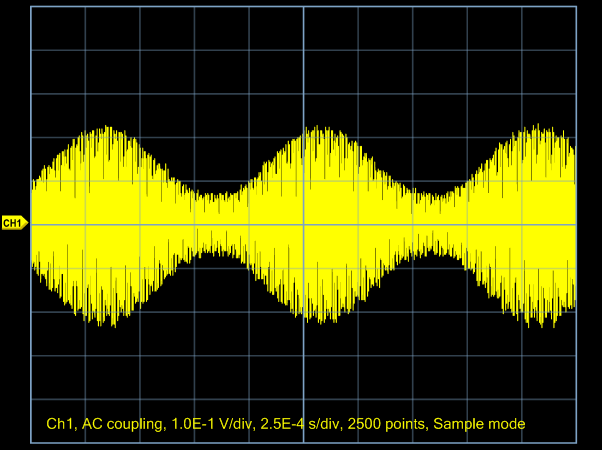The width and height of the screenshot is (602, 450).
Task: Select the Ch1 AC coupling settings text
Action: click(286, 424)
